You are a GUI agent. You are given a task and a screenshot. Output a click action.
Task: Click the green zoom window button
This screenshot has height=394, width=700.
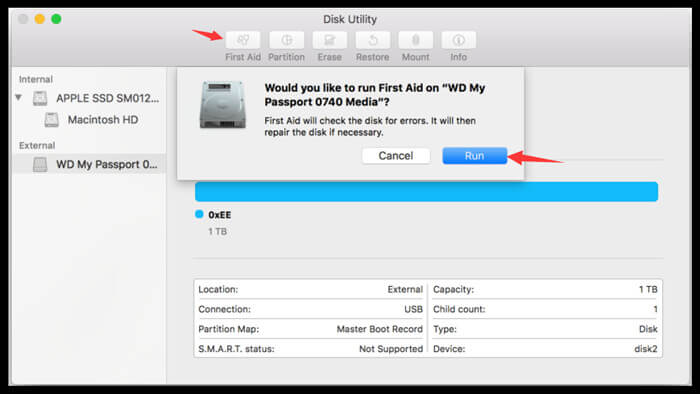[56, 19]
